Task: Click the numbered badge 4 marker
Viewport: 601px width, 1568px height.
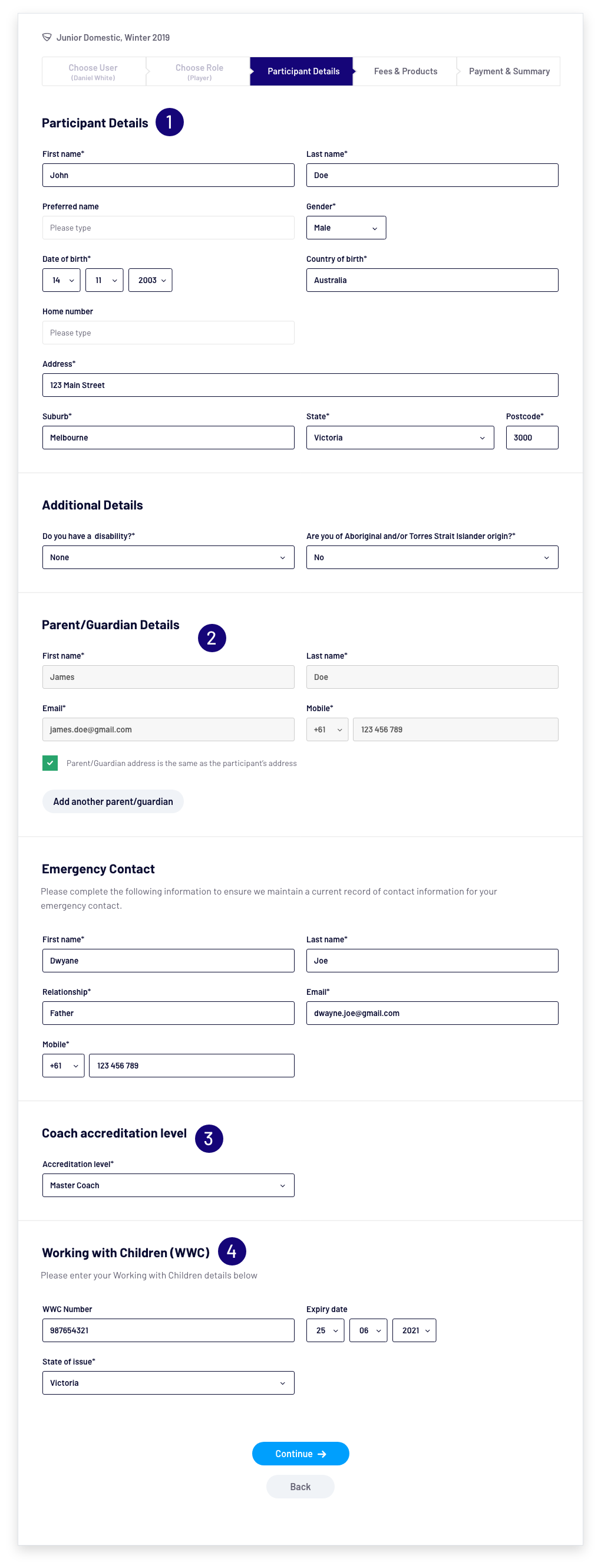Action: coord(232,1251)
